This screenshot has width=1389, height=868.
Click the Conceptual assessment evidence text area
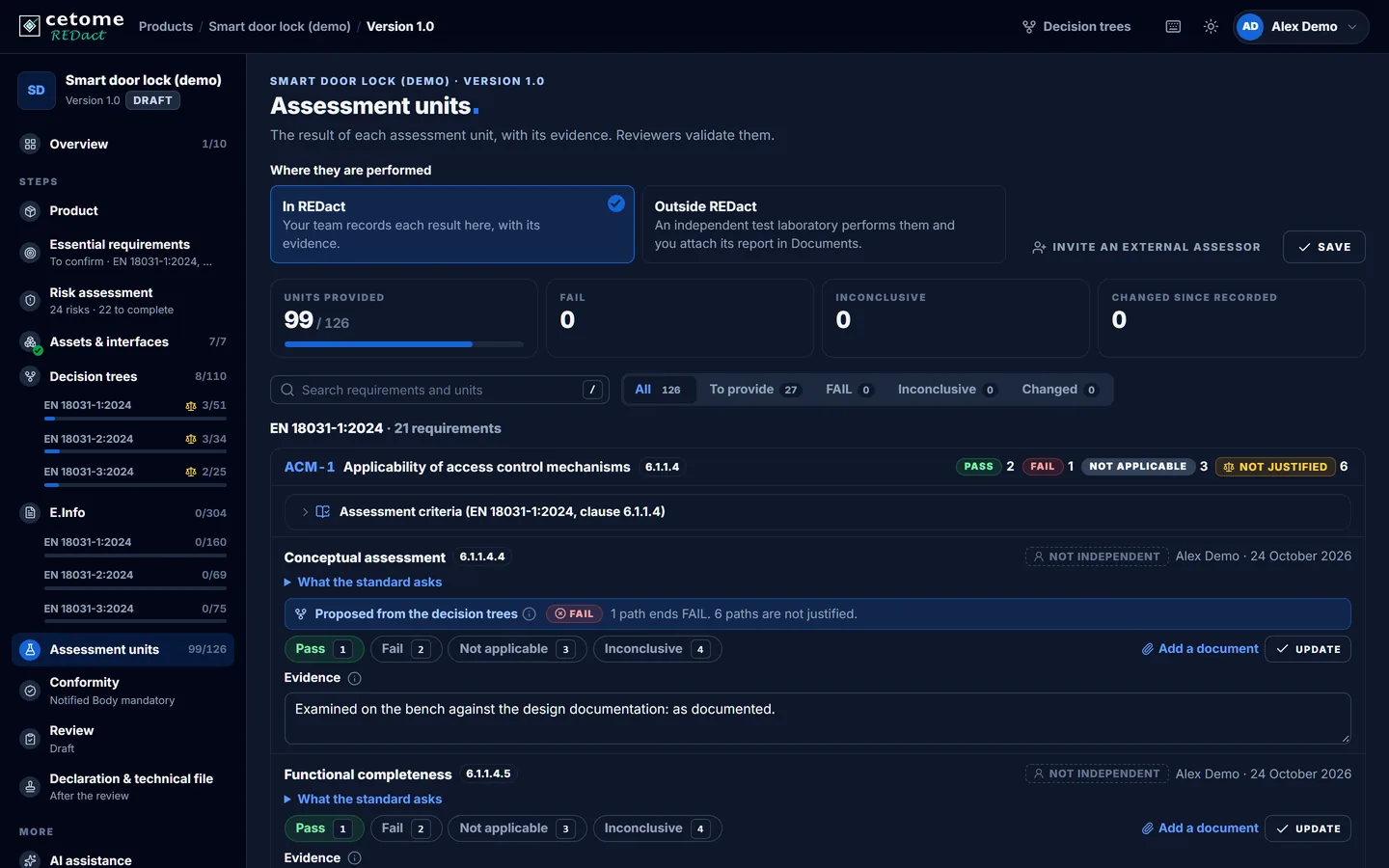click(x=817, y=719)
